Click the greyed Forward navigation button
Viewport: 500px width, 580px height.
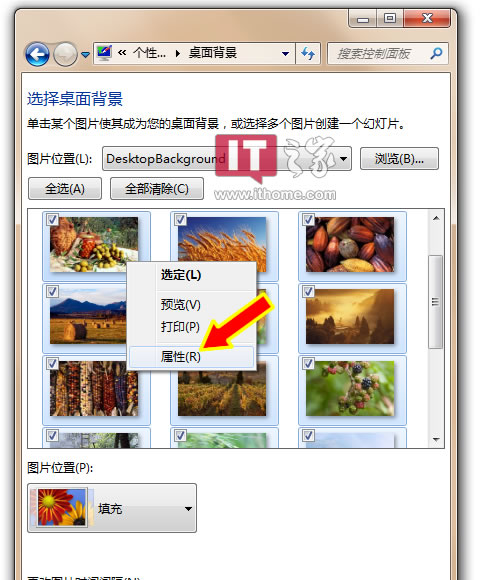pyautogui.click(x=65, y=54)
